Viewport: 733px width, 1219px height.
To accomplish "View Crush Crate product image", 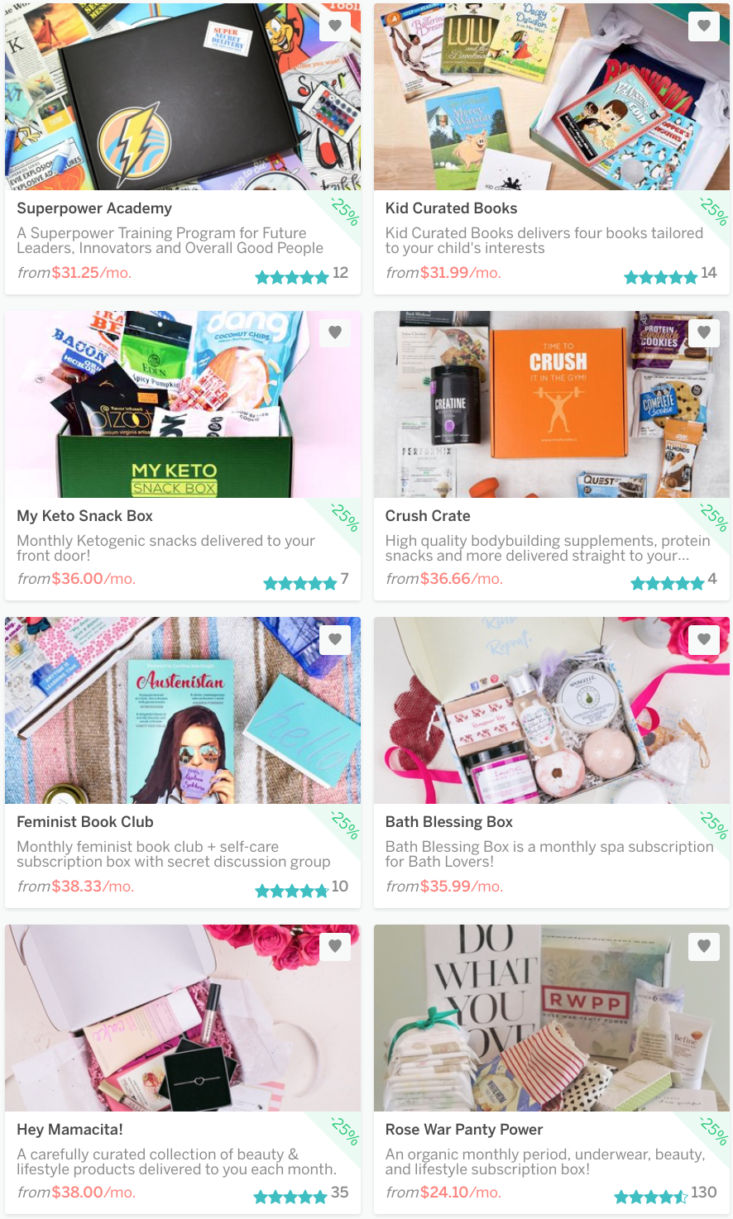I will click(x=552, y=404).
